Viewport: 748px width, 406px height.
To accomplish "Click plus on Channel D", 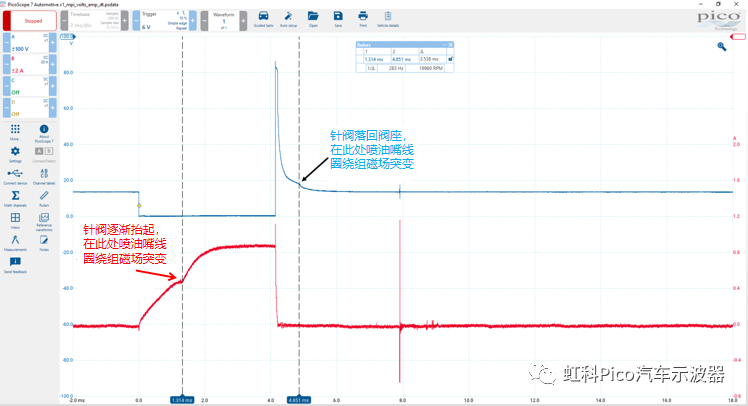I will pos(52,108).
